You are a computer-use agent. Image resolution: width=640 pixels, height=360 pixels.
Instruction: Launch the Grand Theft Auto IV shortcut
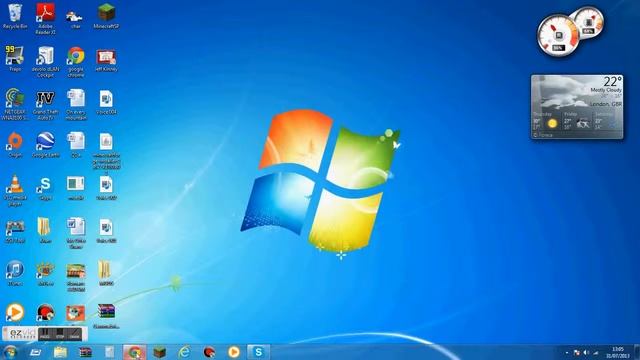click(45, 104)
